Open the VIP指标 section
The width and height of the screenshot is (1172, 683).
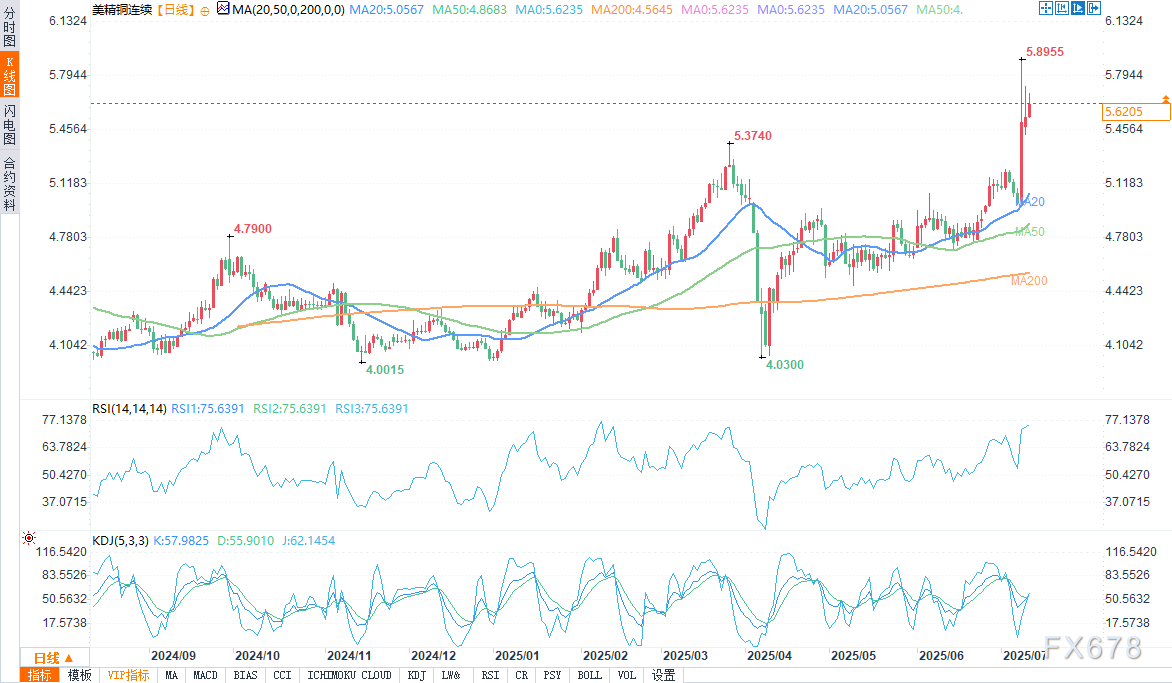pyautogui.click(x=128, y=675)
